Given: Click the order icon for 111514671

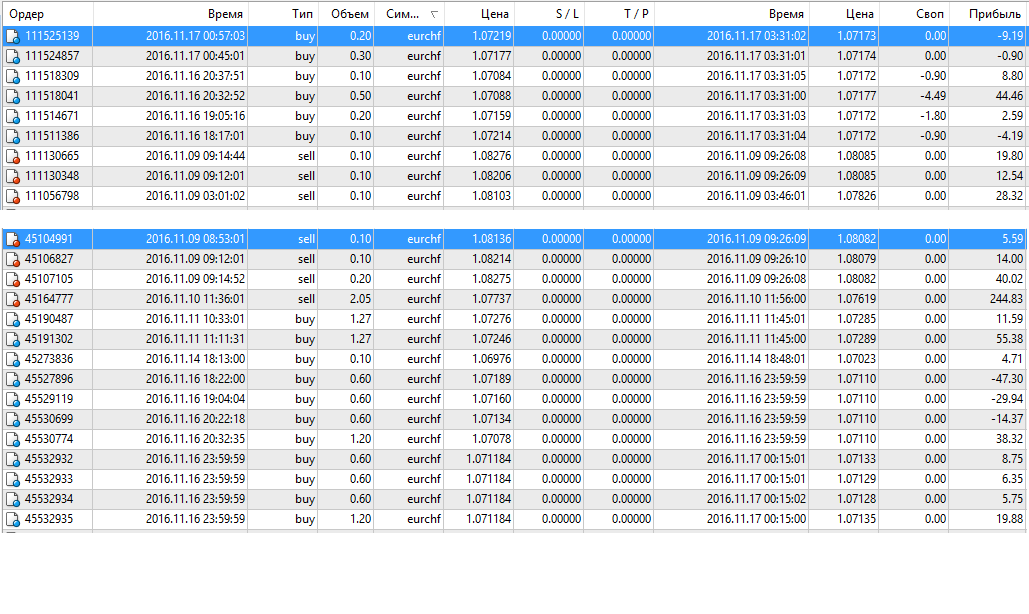Looking at the screenshot, I should click(x=12, y=117).
